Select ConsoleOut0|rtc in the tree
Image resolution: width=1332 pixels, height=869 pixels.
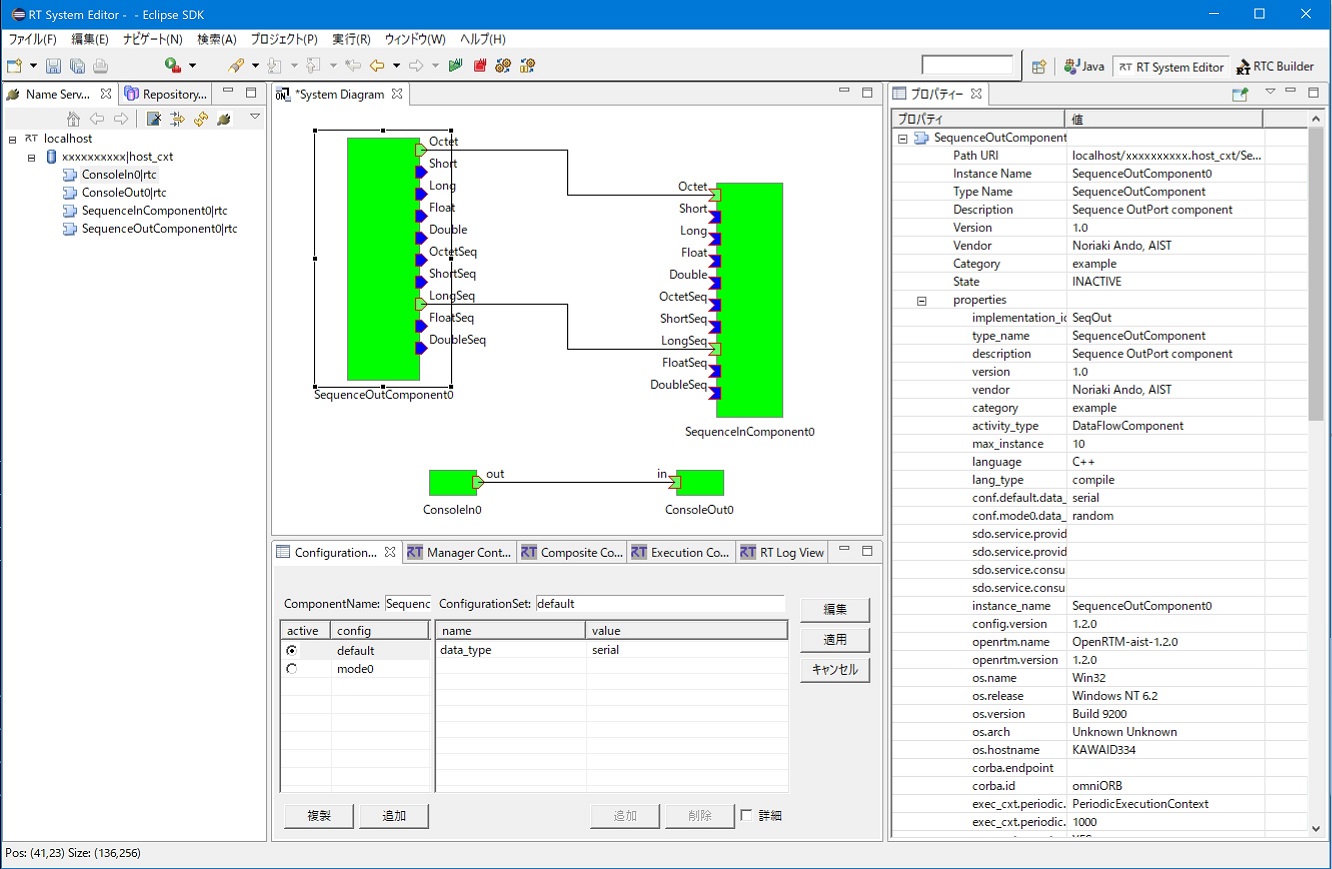(124, 193)
